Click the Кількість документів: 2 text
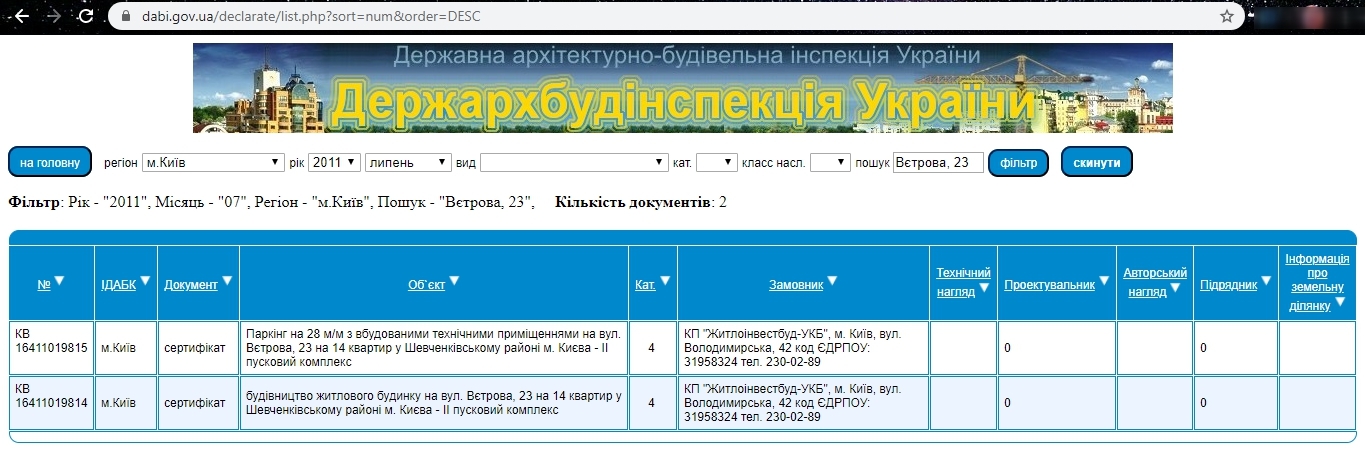 click(x=641, y=203)
